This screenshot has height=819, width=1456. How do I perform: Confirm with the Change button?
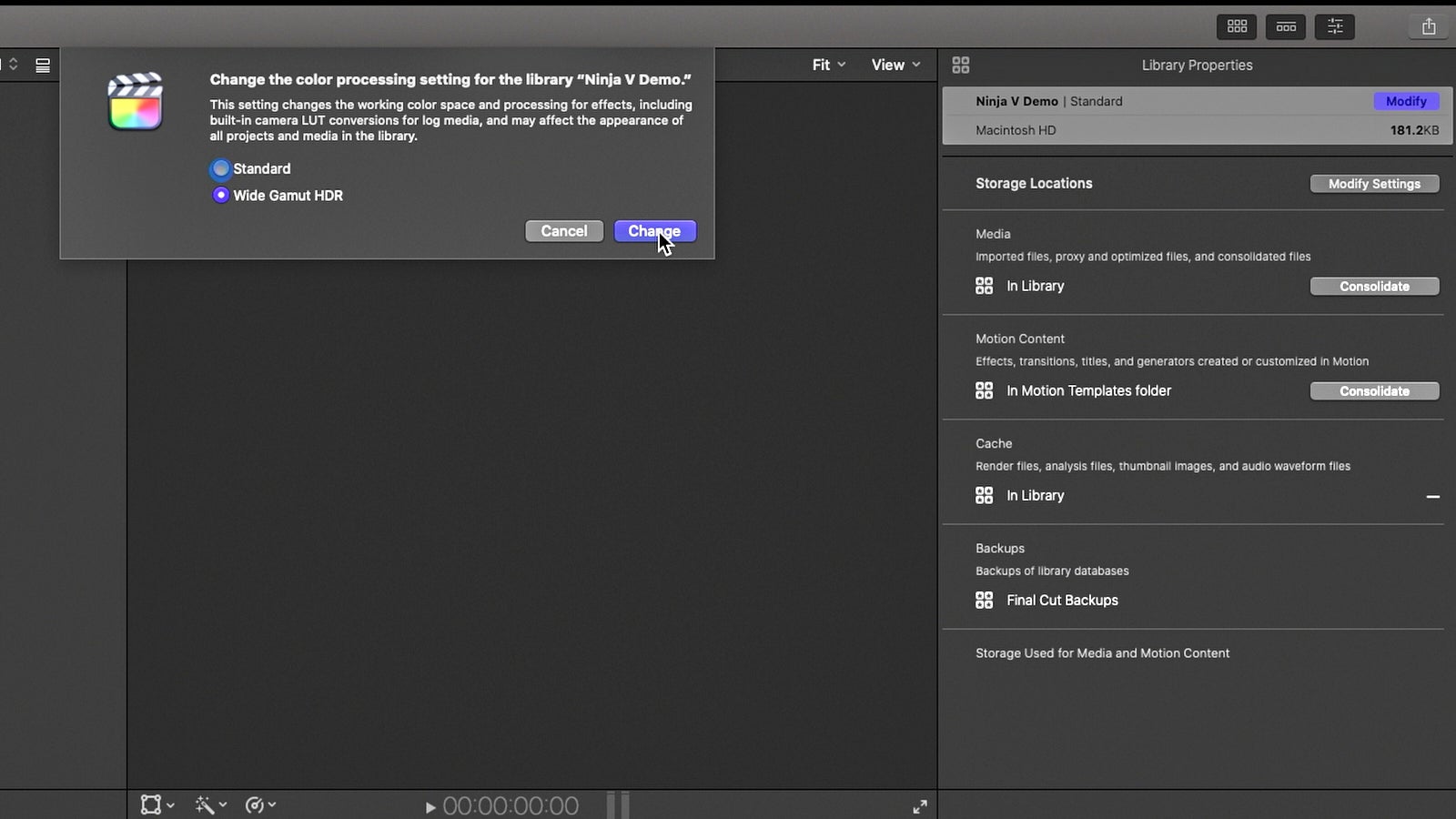tap(655, 231)
